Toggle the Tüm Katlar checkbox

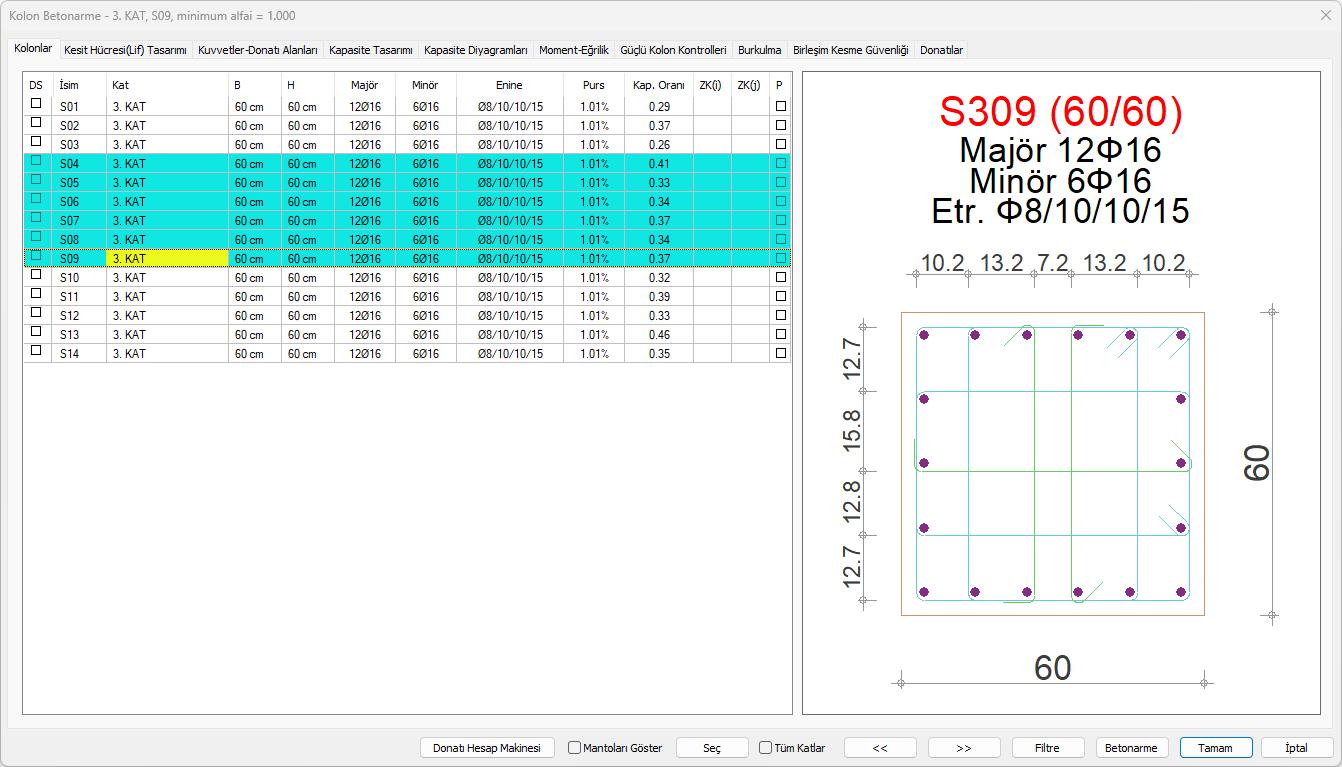tap(766, 748)
